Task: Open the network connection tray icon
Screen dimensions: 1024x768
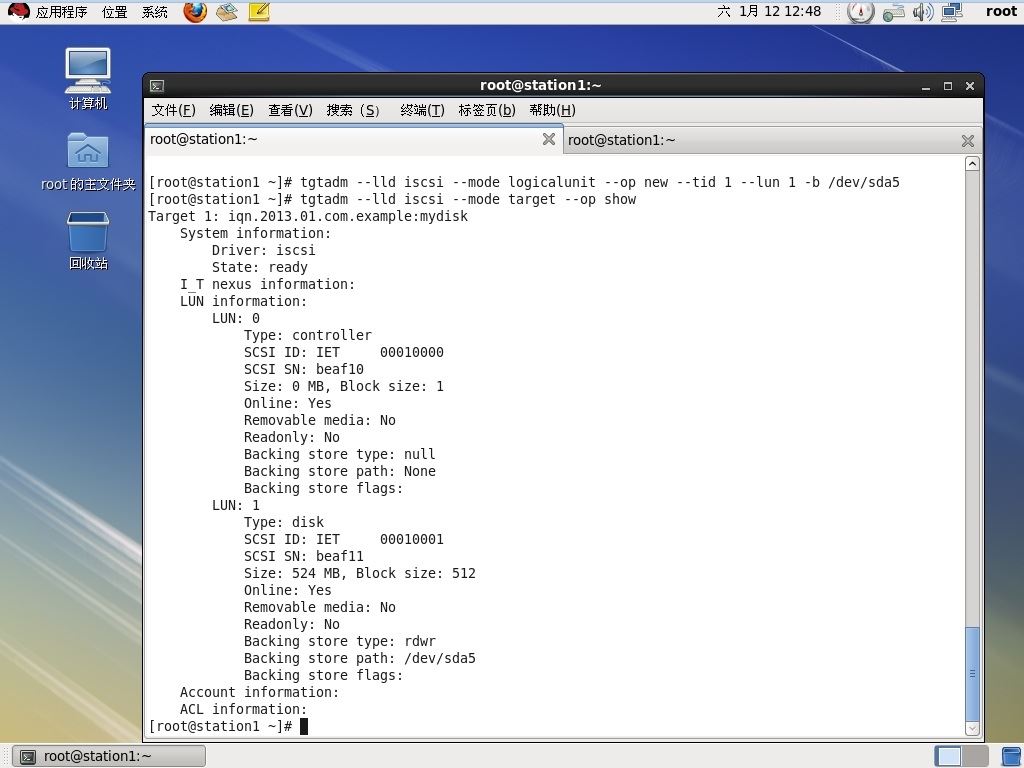Action: coord(893,12)
